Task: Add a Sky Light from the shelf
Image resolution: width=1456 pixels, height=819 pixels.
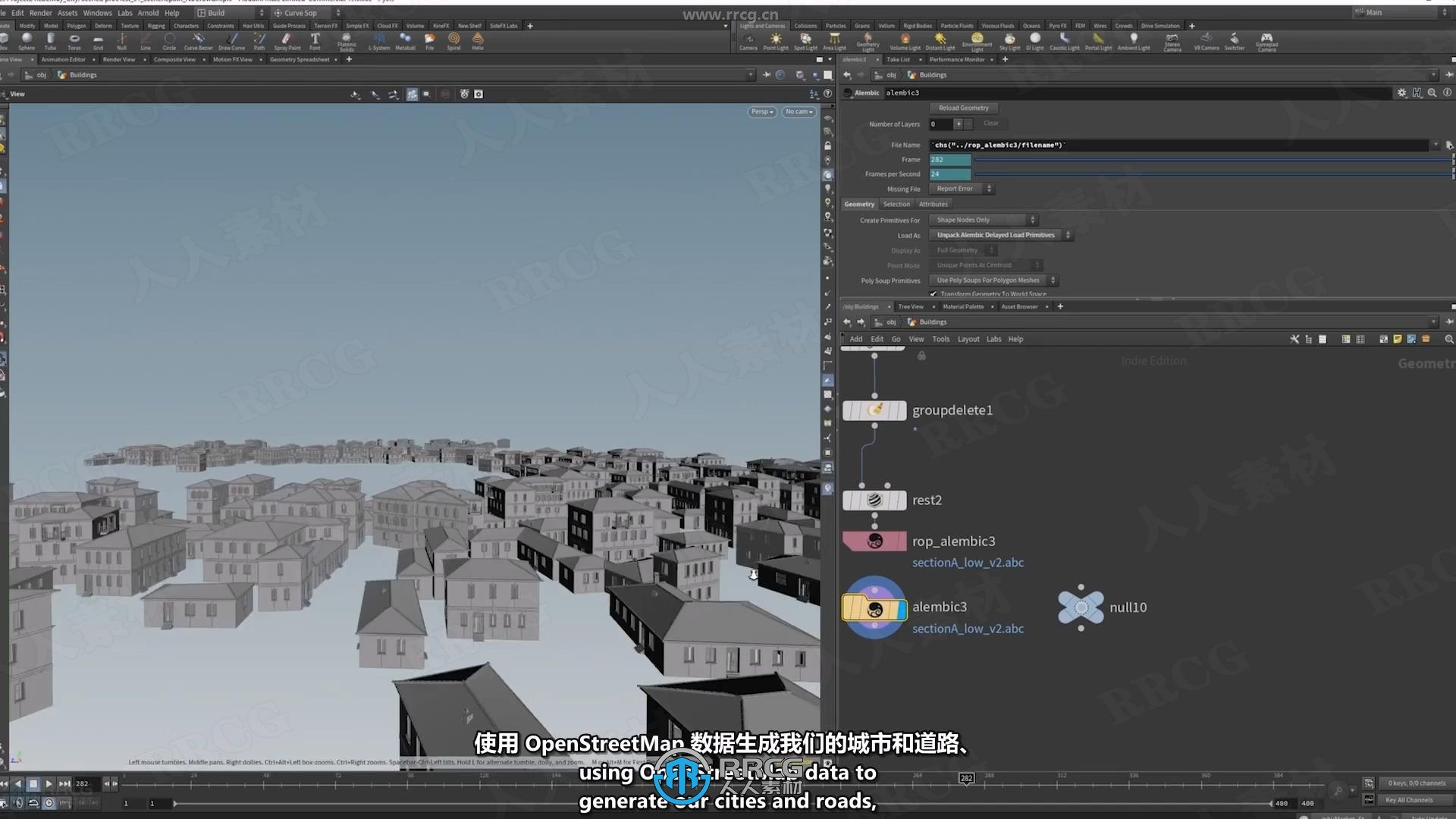Action: tap(1009, 41)
